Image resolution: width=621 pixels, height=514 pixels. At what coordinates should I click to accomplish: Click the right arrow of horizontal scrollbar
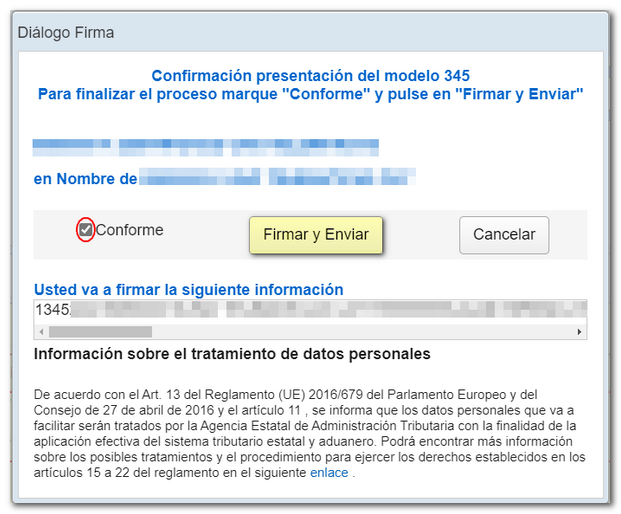pos(579,331)
